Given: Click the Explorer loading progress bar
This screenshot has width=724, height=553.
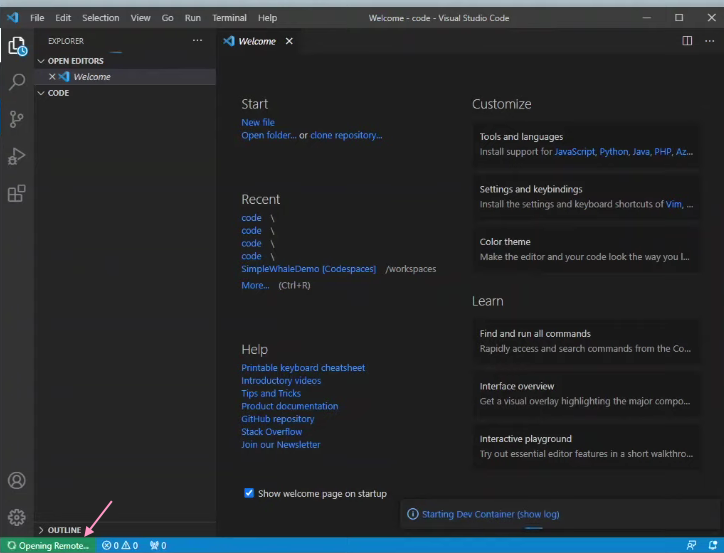Looking at the screenshot, I should 115,52.
